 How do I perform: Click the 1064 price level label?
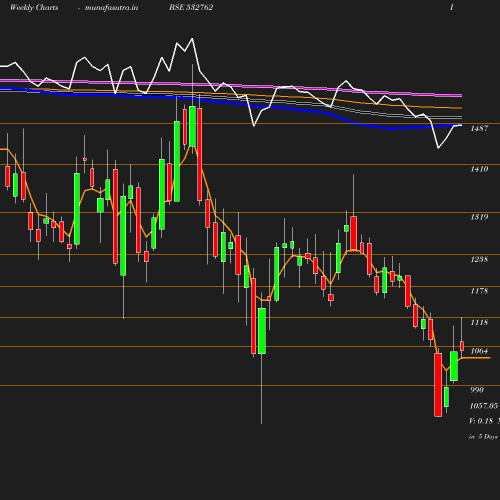coord(479,351)
